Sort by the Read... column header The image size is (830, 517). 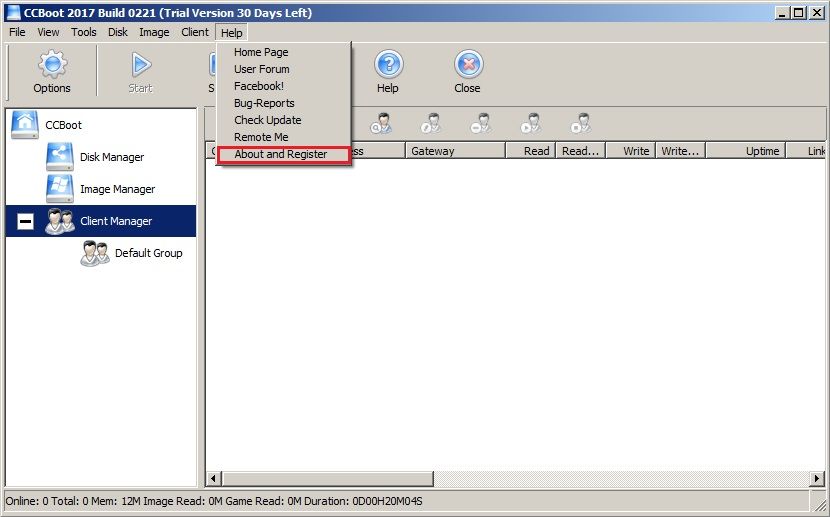click(581, 151)
